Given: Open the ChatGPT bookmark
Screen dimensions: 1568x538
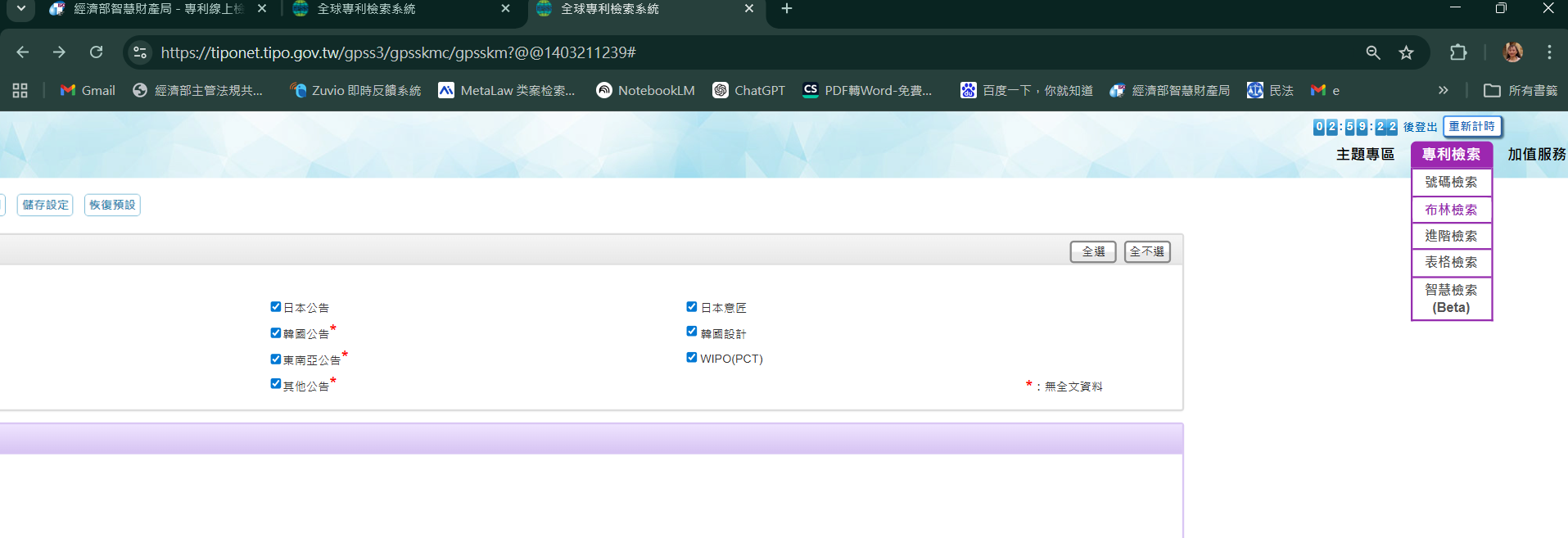Looking at the screenshot, I should (748, 90).
